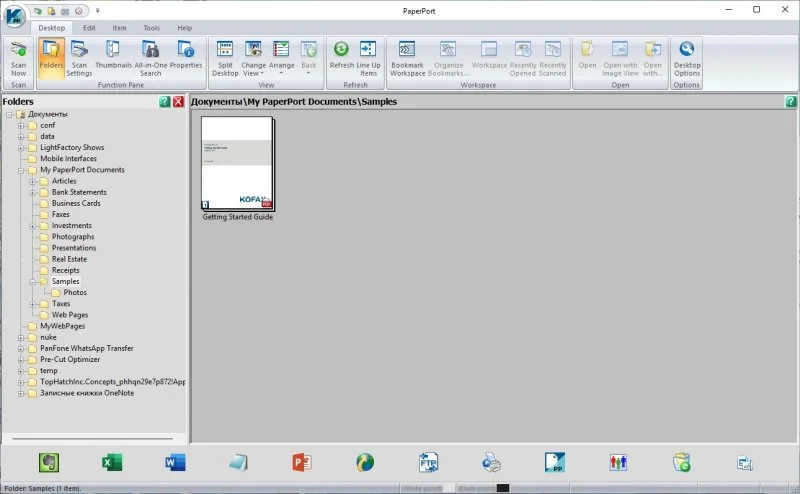
Task: Collapse the Документы root folder
Action: click(x=9, y=115)
